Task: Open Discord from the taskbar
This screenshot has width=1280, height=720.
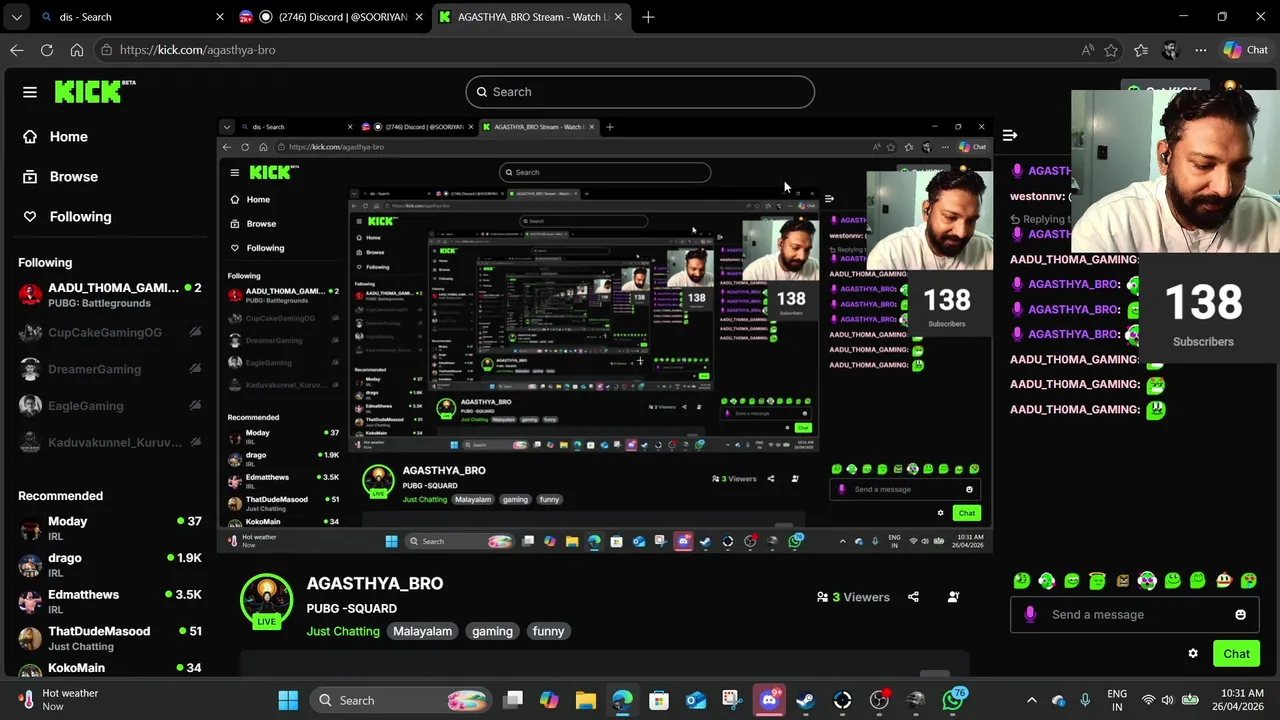Action: 769,700
